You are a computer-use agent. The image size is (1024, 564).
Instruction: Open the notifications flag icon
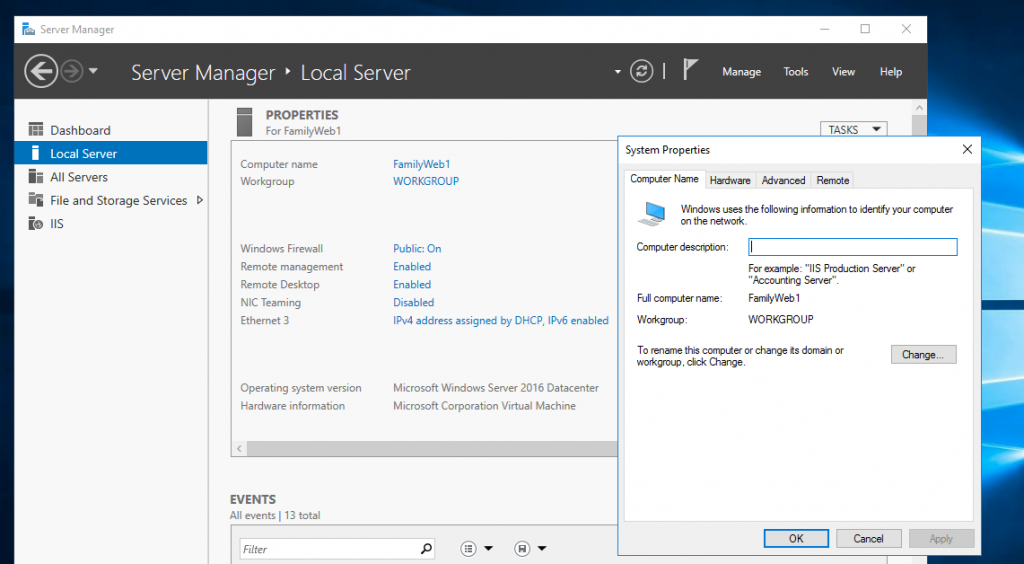(690, 69)
